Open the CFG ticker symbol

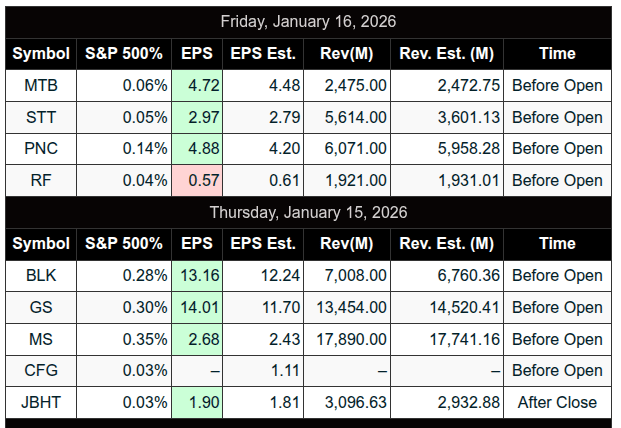(41, 370)
